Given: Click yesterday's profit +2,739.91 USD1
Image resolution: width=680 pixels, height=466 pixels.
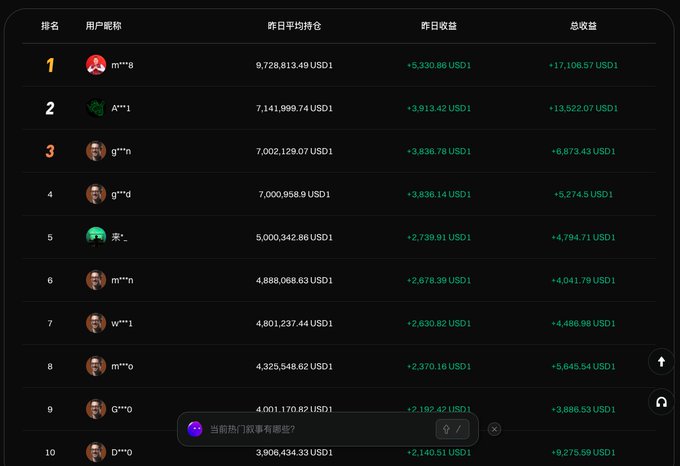Looking at the screenshot, I should click(439, 237).
